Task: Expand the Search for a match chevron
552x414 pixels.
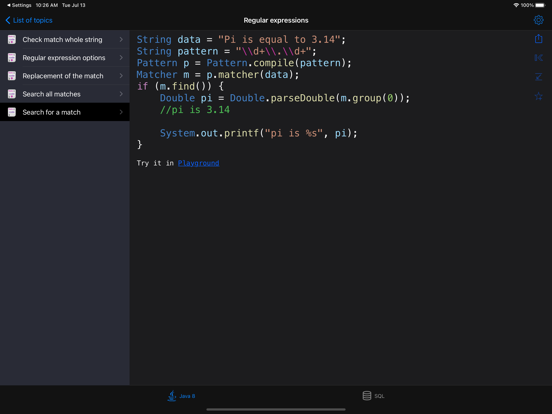Action: click(x=121, y=112)
